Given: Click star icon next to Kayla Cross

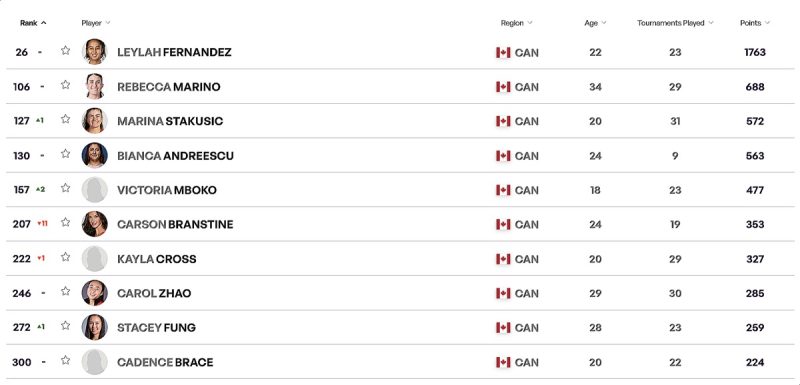Looking at the screenshot, I should point(65,256).
